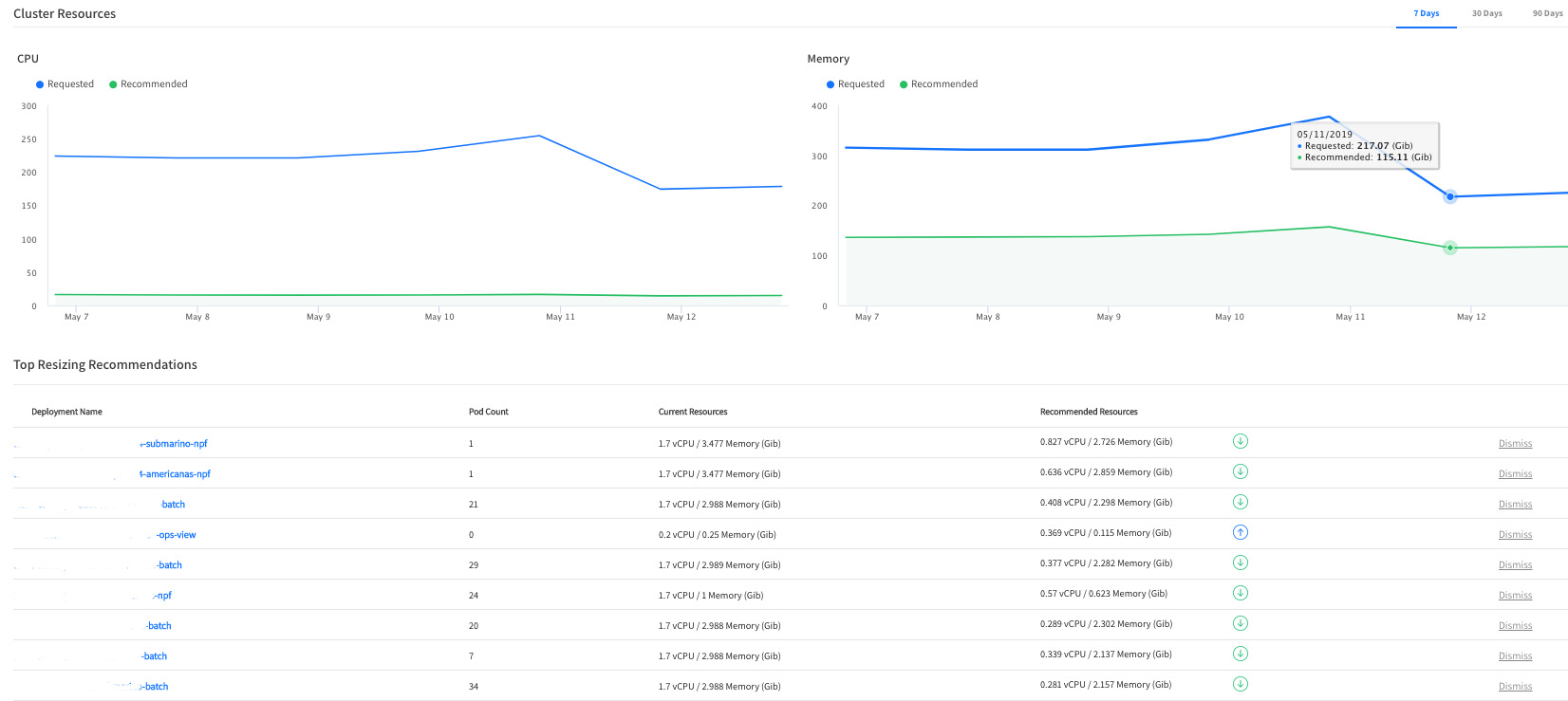Dismiss the americanas-npf recommendation
Viewport: 1568px width, 701px height.
pos(1515,474)
